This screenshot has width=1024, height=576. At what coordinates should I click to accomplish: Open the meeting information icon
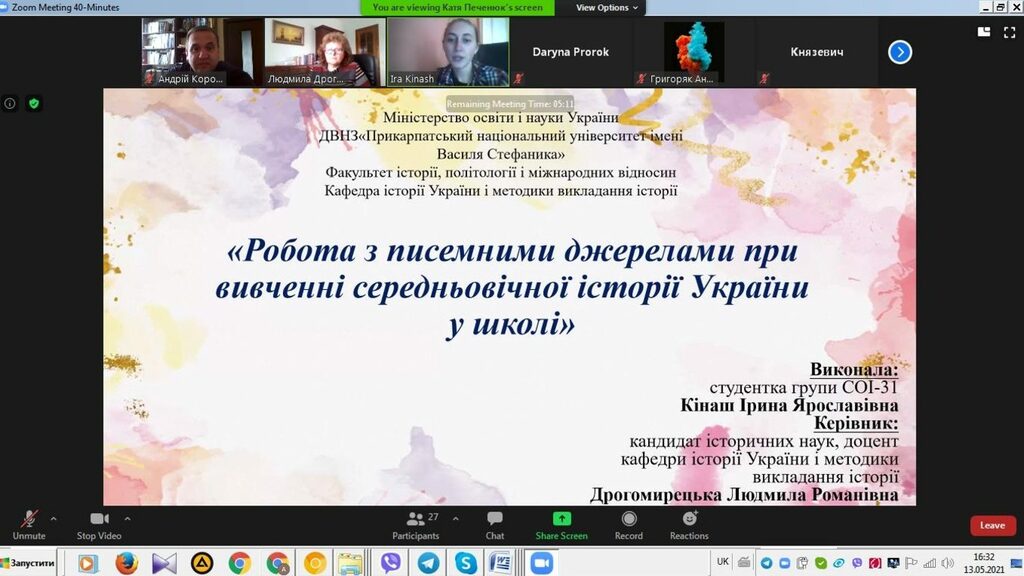coord(10,103)
